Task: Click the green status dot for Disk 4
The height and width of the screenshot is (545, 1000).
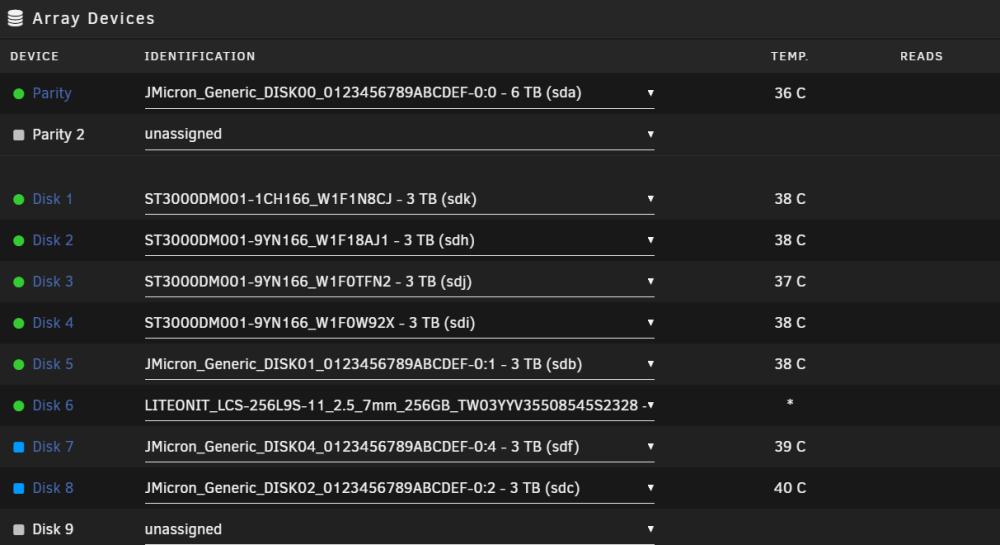Action: [18, 323]
